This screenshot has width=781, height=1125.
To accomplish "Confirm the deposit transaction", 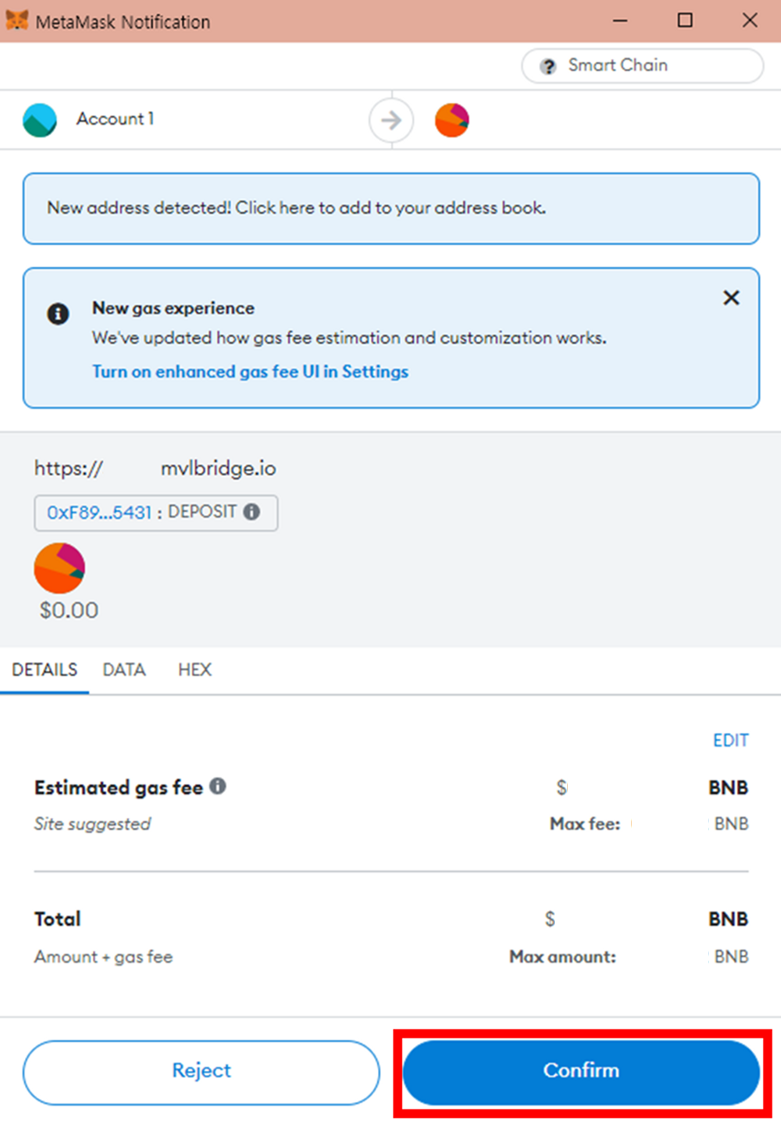I will coord(581,1071).
